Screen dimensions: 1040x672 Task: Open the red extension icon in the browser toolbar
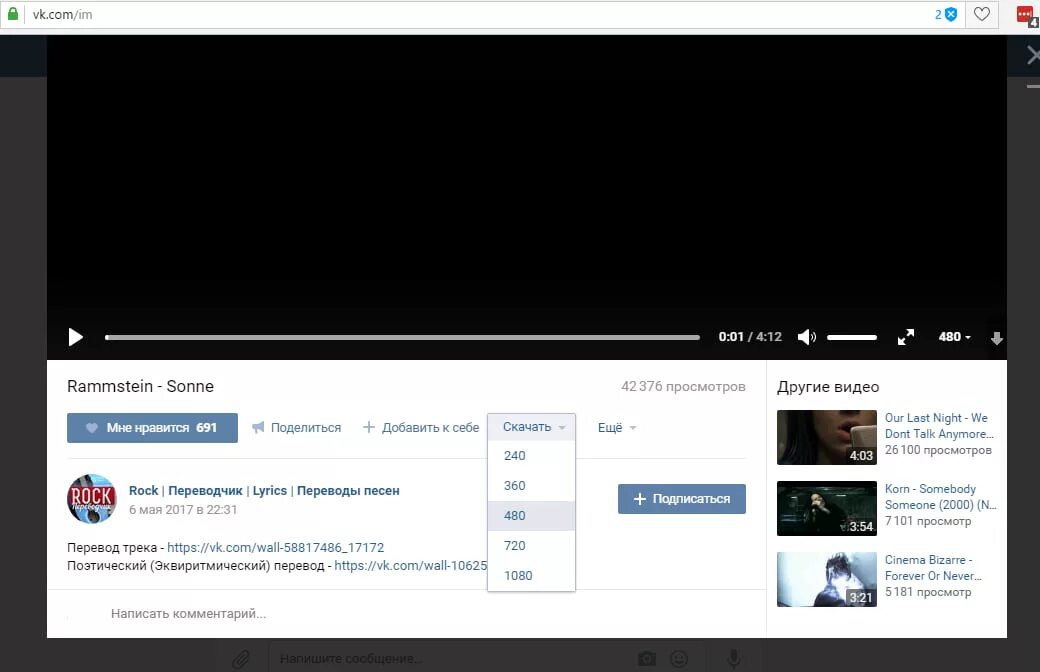[1026, 15]
